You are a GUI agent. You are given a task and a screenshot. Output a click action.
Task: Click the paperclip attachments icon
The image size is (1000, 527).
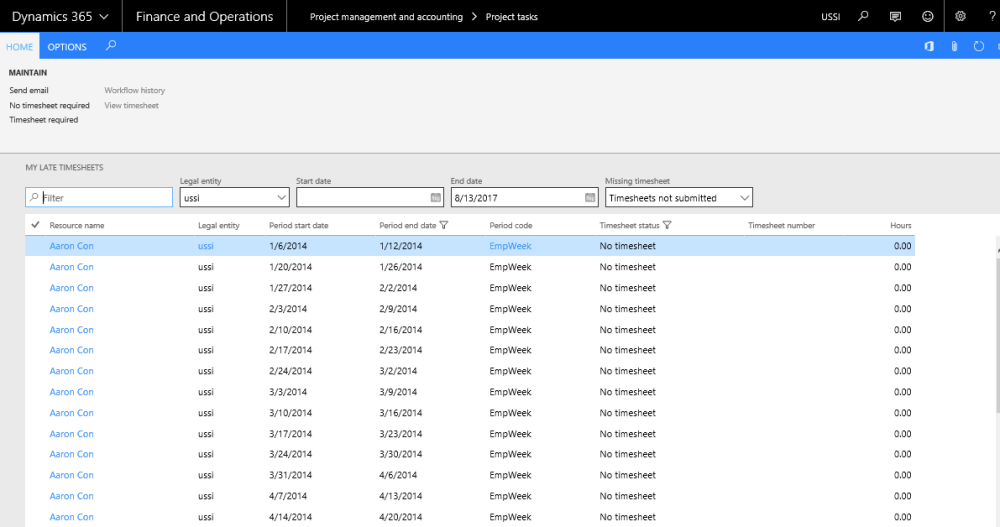(954, 47)
